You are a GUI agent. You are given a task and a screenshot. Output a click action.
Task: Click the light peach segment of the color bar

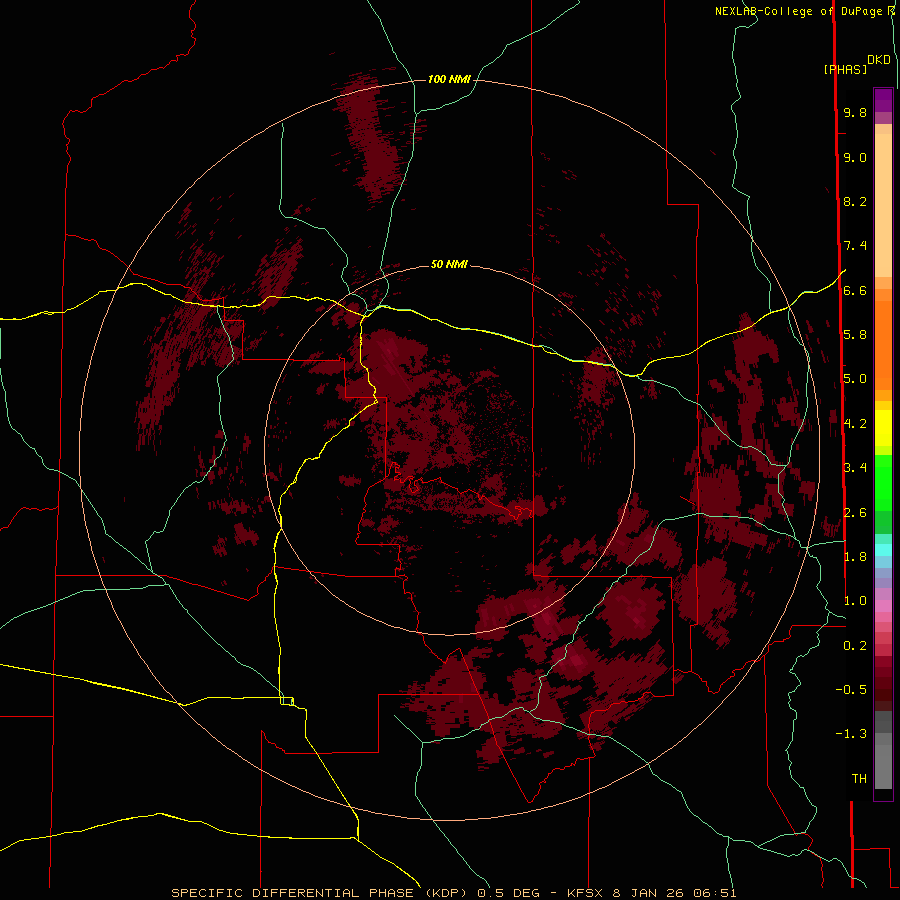click(x=883, y=205)
